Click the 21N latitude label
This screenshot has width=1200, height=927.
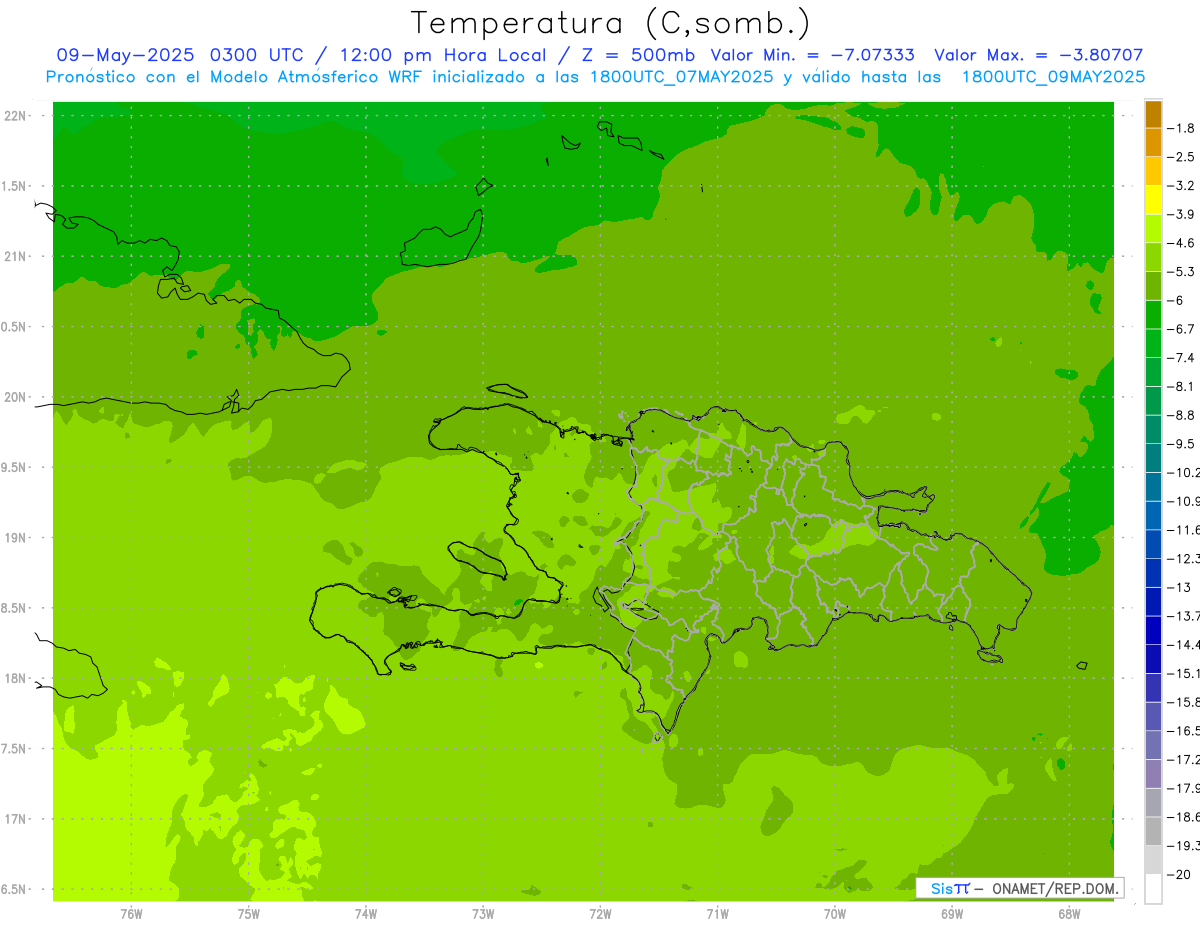[15, 256]
